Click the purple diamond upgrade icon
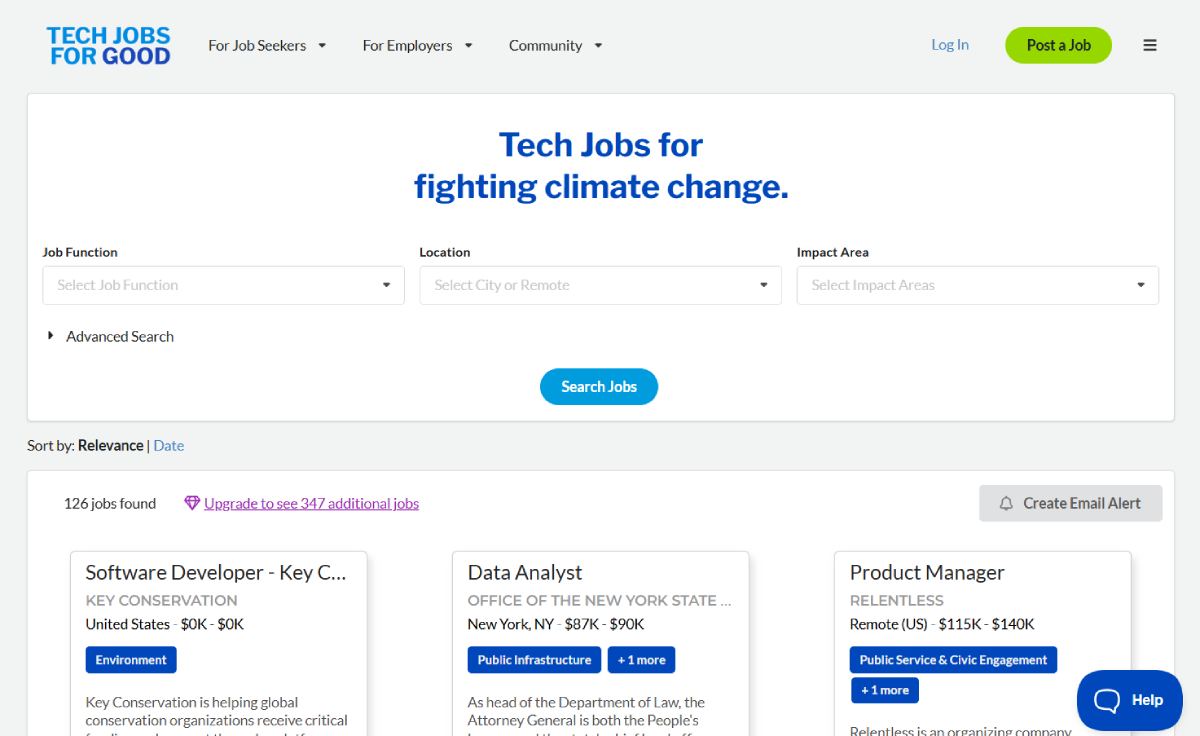 pos(192,503)
